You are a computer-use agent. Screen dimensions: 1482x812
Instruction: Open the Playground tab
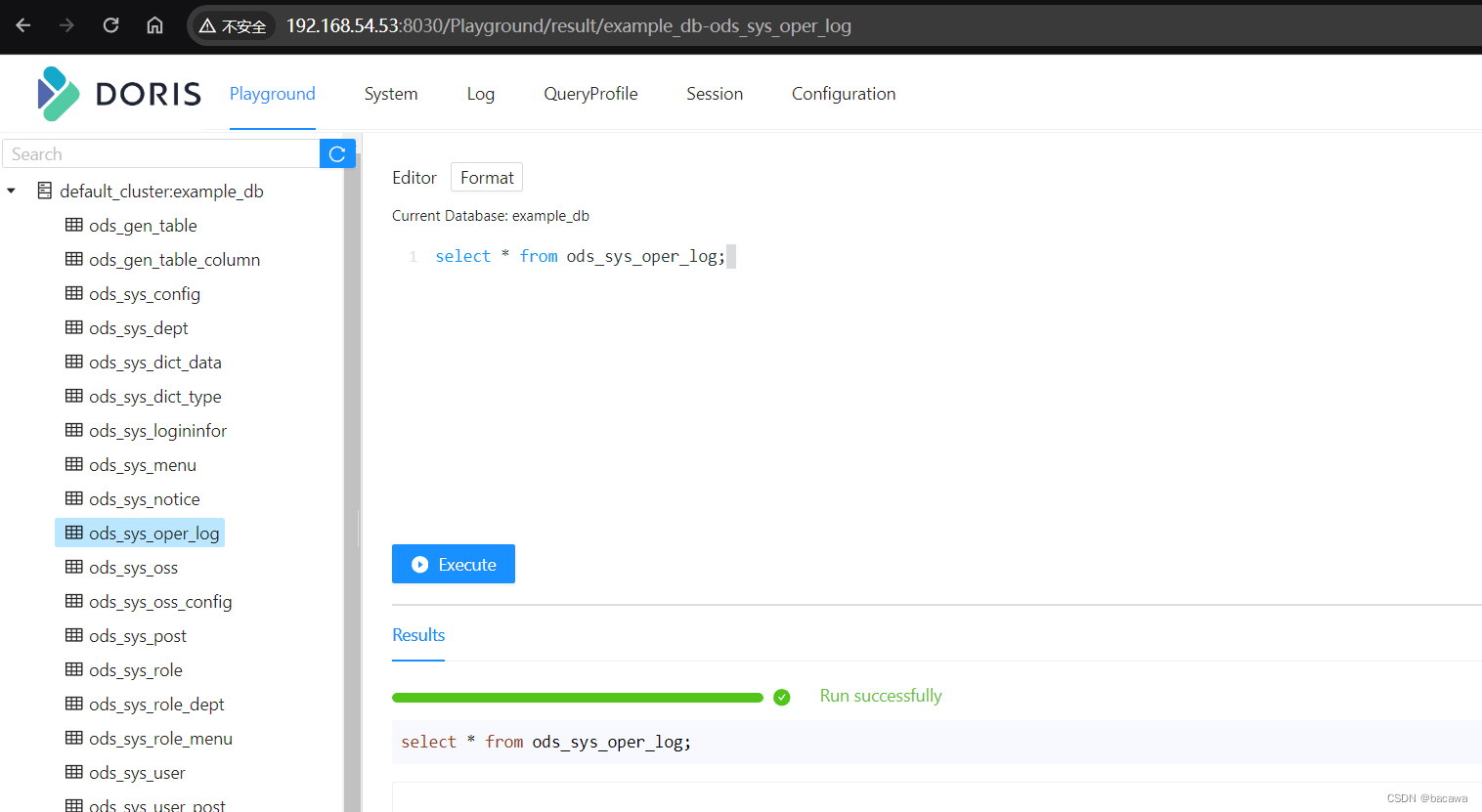273,94
